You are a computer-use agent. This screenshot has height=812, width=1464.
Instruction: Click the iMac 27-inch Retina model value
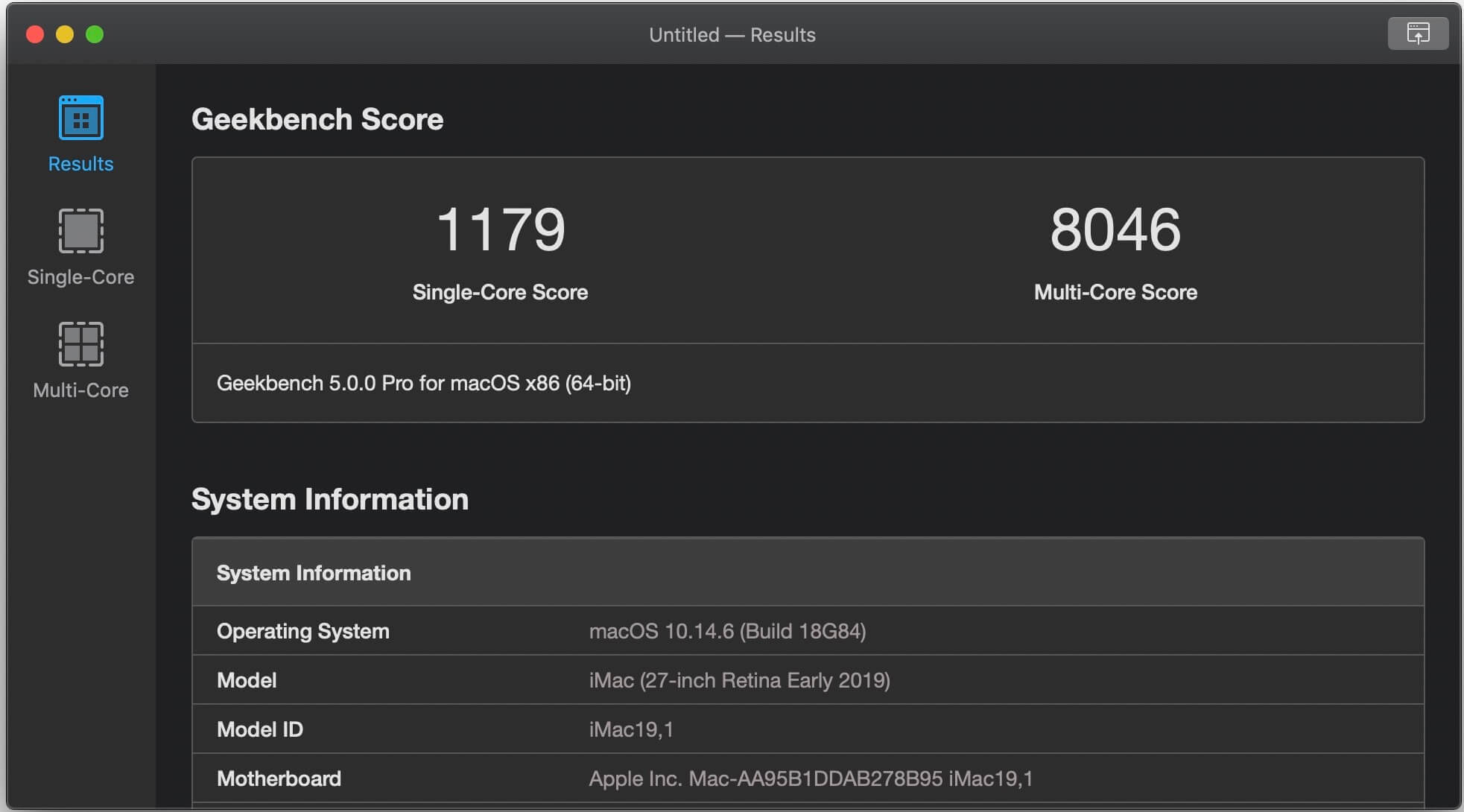pos(739,680)
